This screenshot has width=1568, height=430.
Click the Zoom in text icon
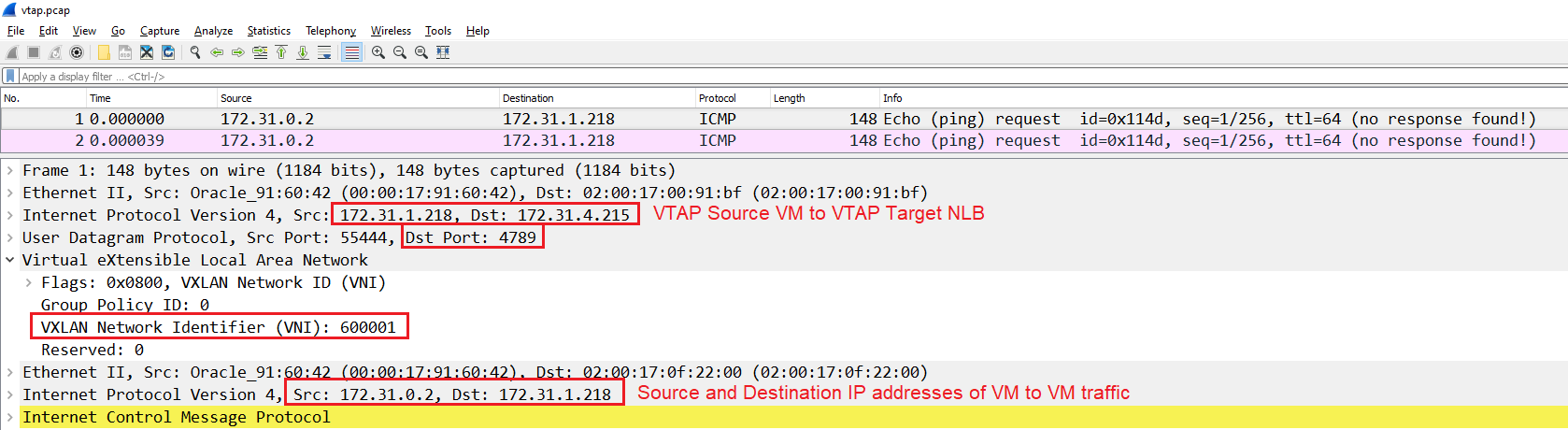[378, 52]
